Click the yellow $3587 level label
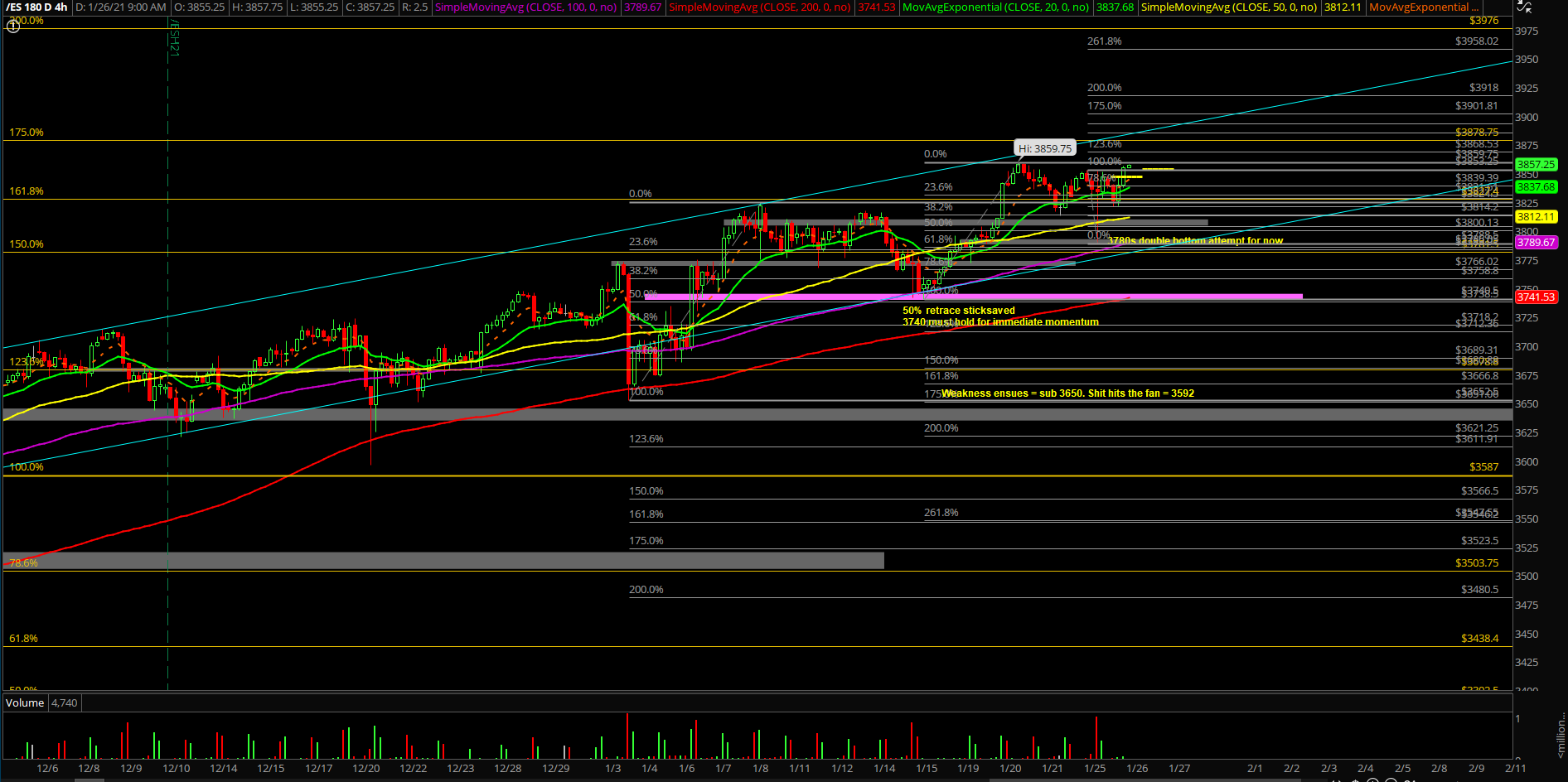Viewport: 1568px width, 782px height. tap(1483, 467)
